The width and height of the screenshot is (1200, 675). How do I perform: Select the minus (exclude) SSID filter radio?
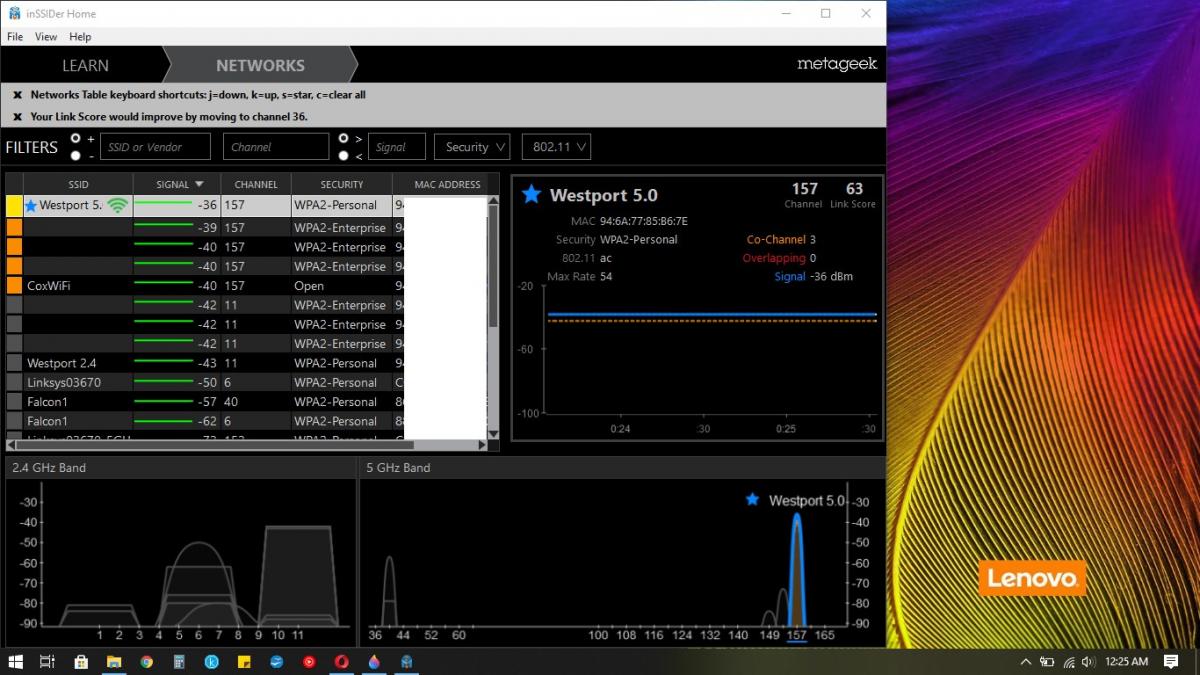click(76, 156)
